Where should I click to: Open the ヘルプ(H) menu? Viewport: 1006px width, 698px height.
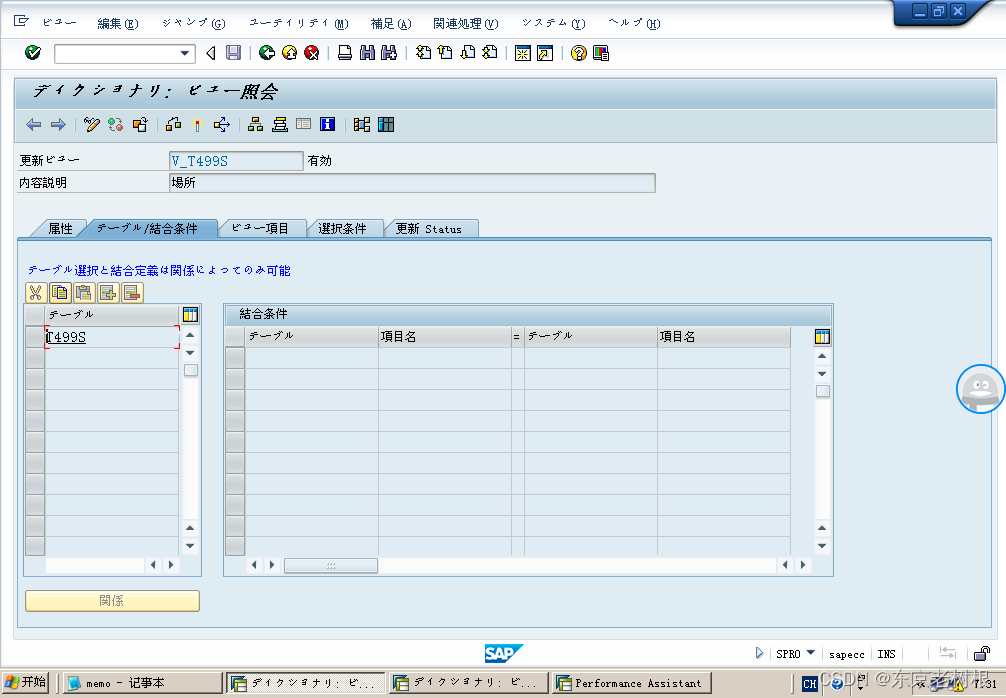tap(635, 24)
